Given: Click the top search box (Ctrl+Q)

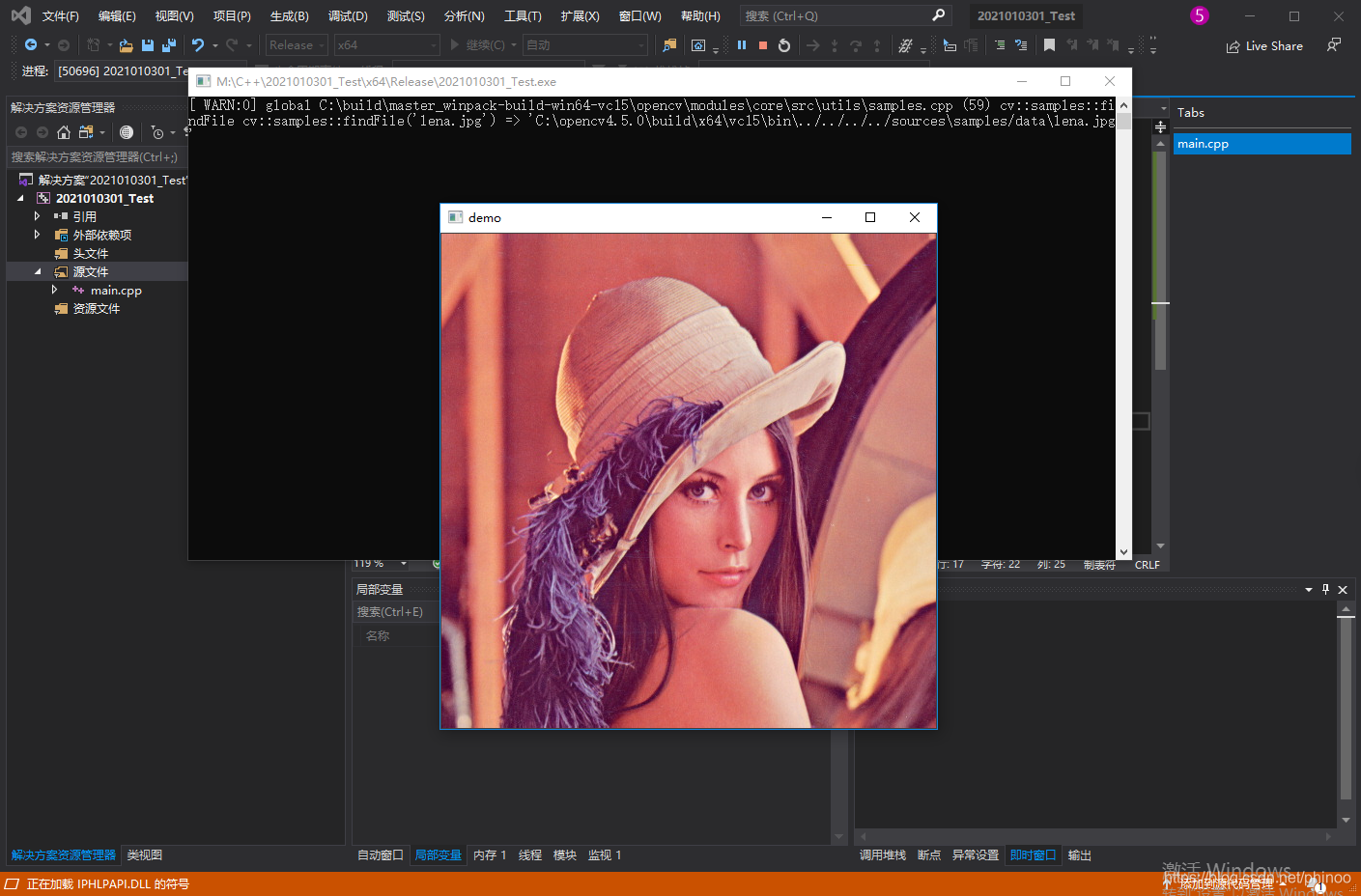Looking at the screenshot, I should [x=845, y=16].
